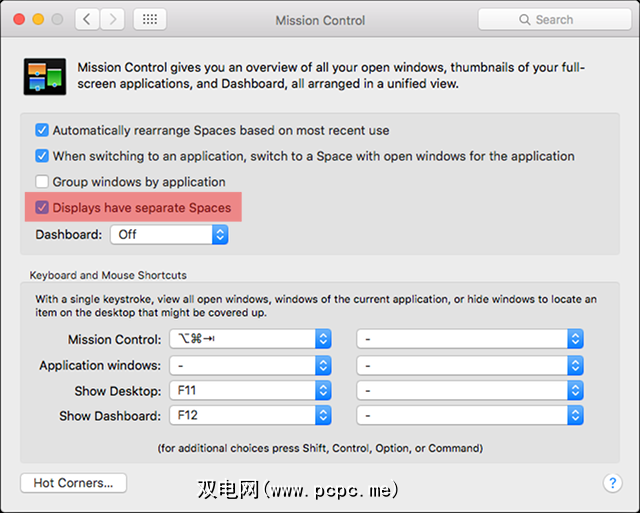The image size is (640, 513).
Task: Open Application windows keyboard shortcut dropdown
Action: [250, 365]
